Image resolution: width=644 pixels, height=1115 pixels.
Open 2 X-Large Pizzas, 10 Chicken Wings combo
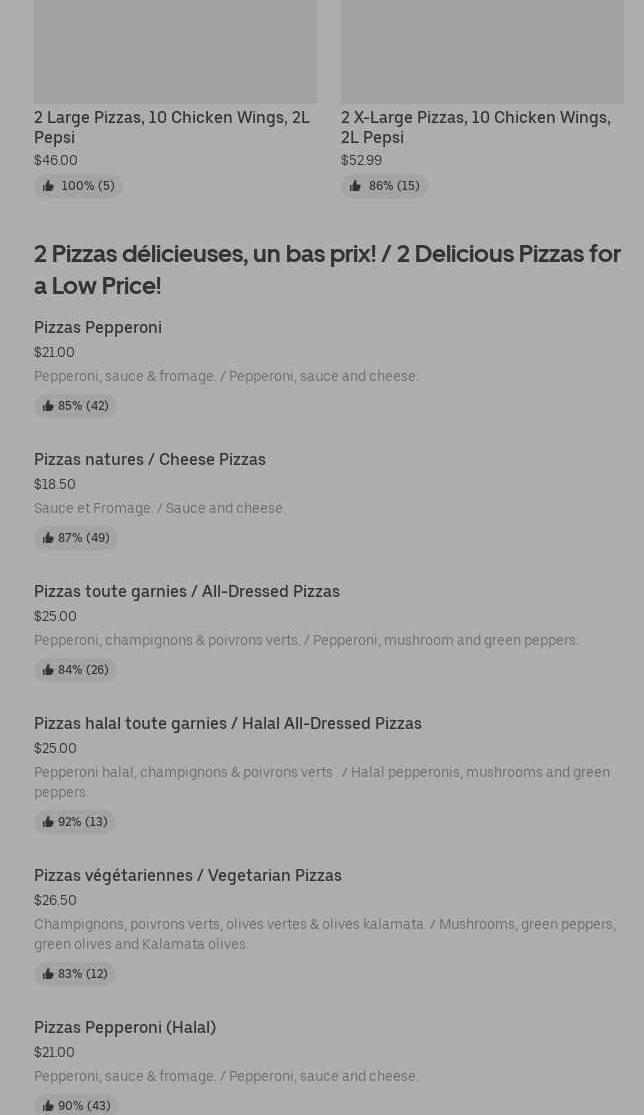coord(476,127)
